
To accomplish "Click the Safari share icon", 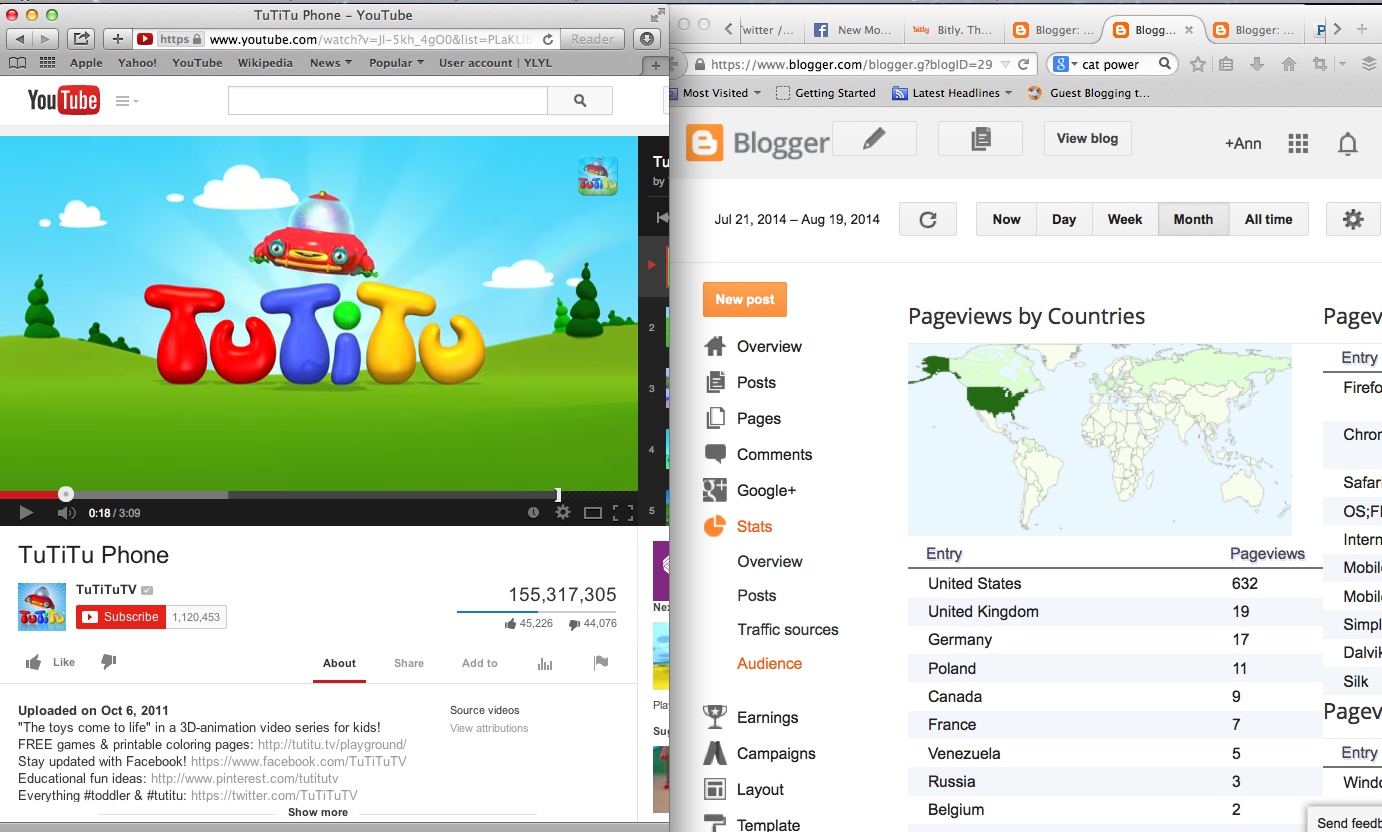I will point(81,39).
